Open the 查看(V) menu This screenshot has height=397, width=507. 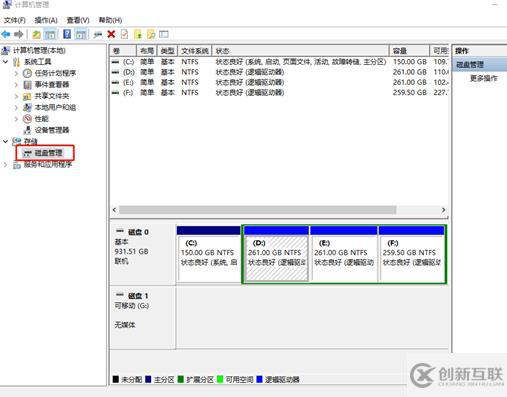(x=78, y=20)
